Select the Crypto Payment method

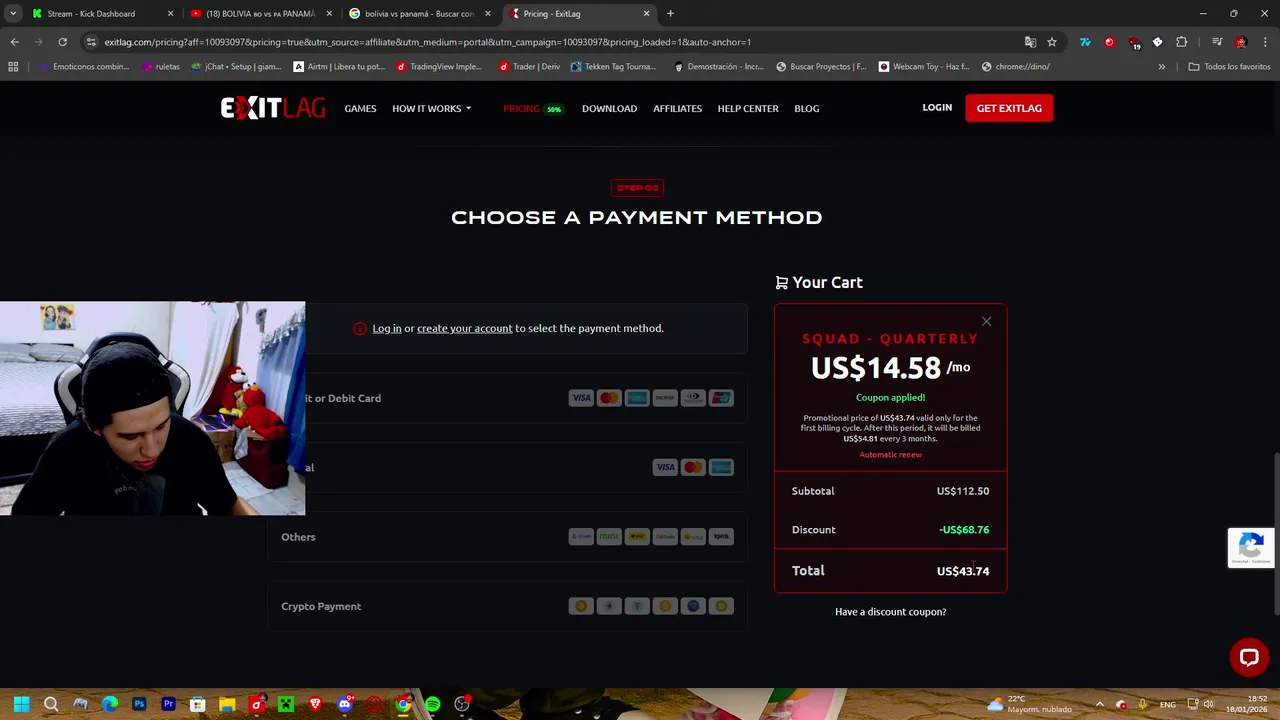click(507, 606)
